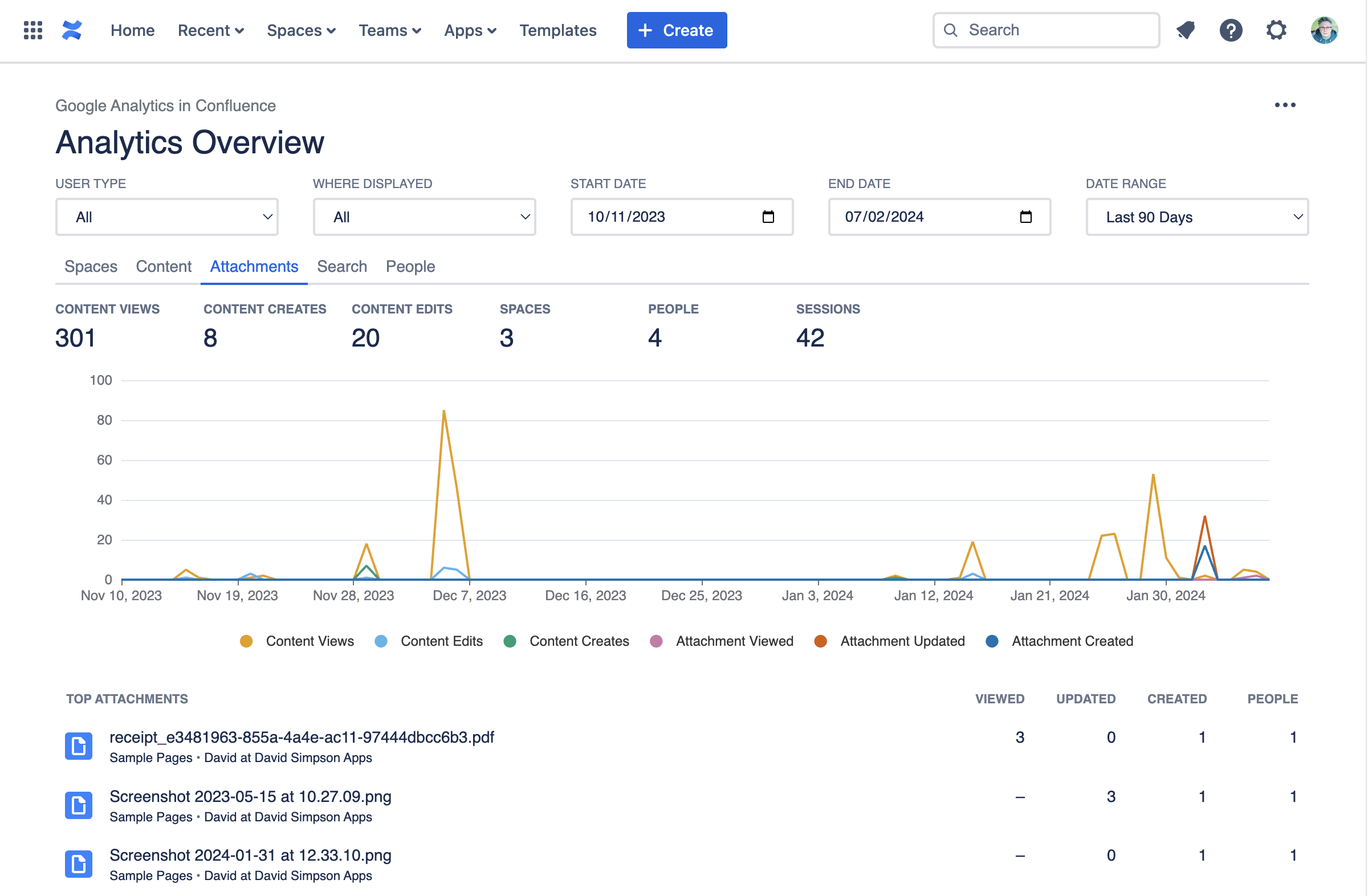
Task: Open Screenshot 2023-05-15 at 10.27.09.png link
Action: pos(250,797)
